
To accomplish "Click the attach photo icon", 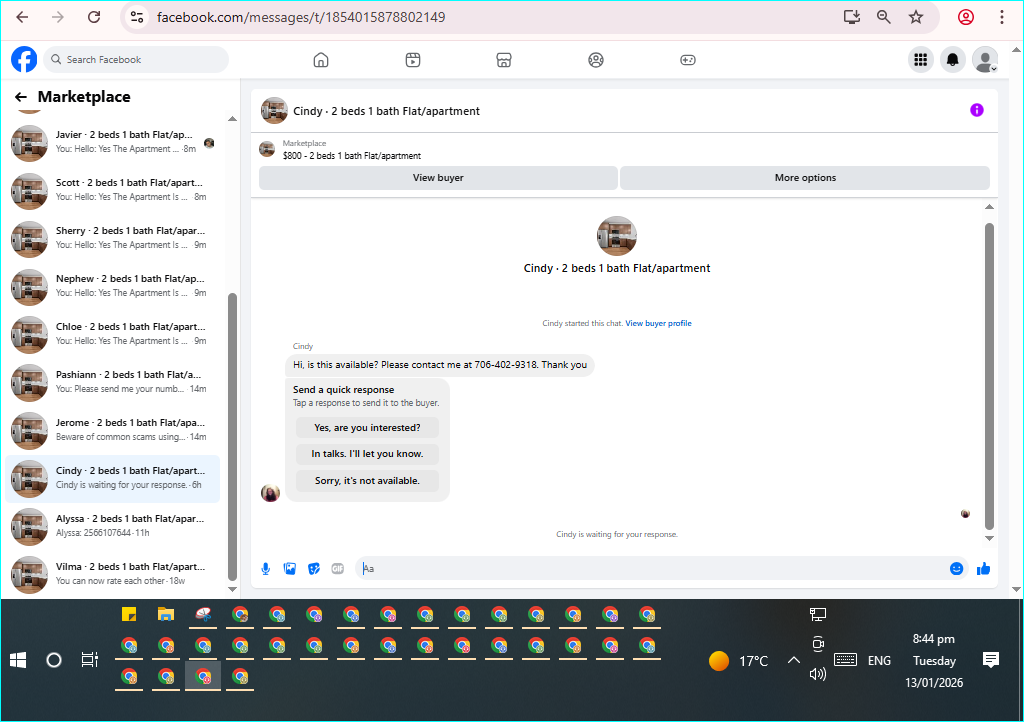I will tap(290, 569).
